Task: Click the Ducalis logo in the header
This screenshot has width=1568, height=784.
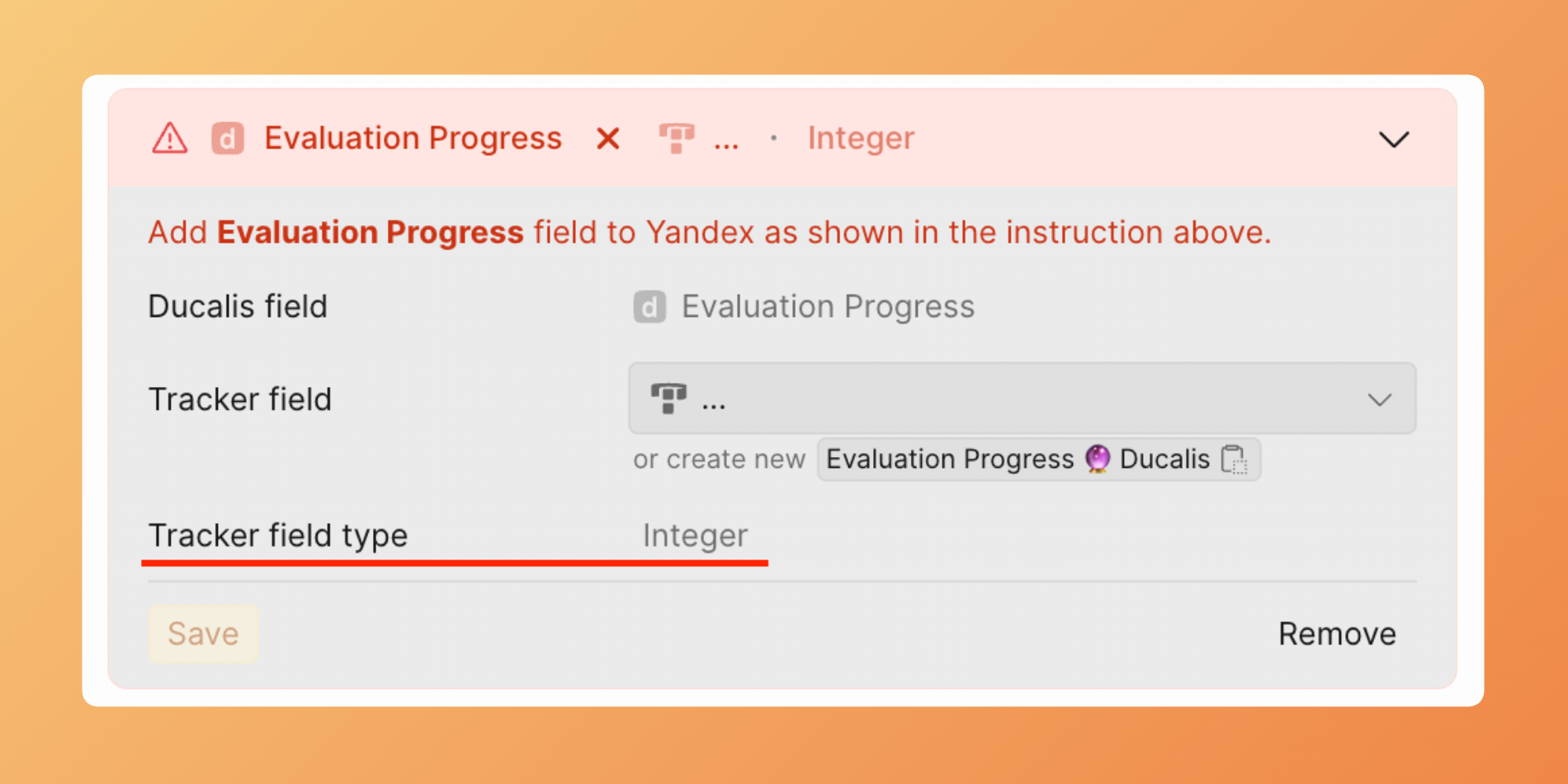Action: [x=228, y=139]
